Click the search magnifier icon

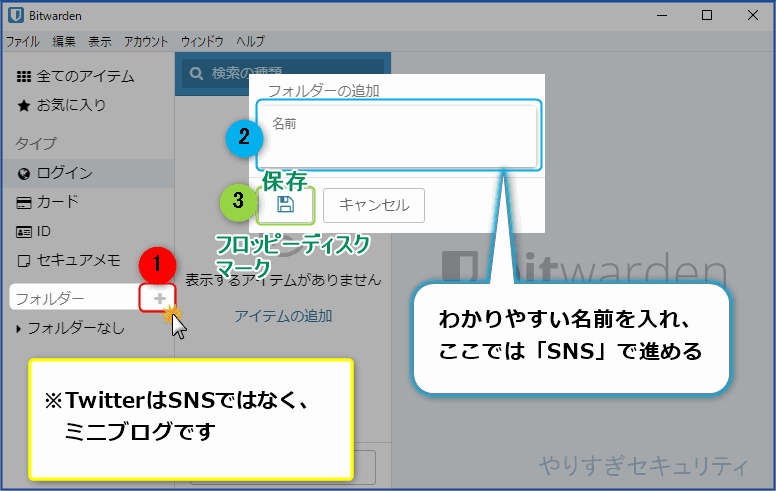point(196,74)
